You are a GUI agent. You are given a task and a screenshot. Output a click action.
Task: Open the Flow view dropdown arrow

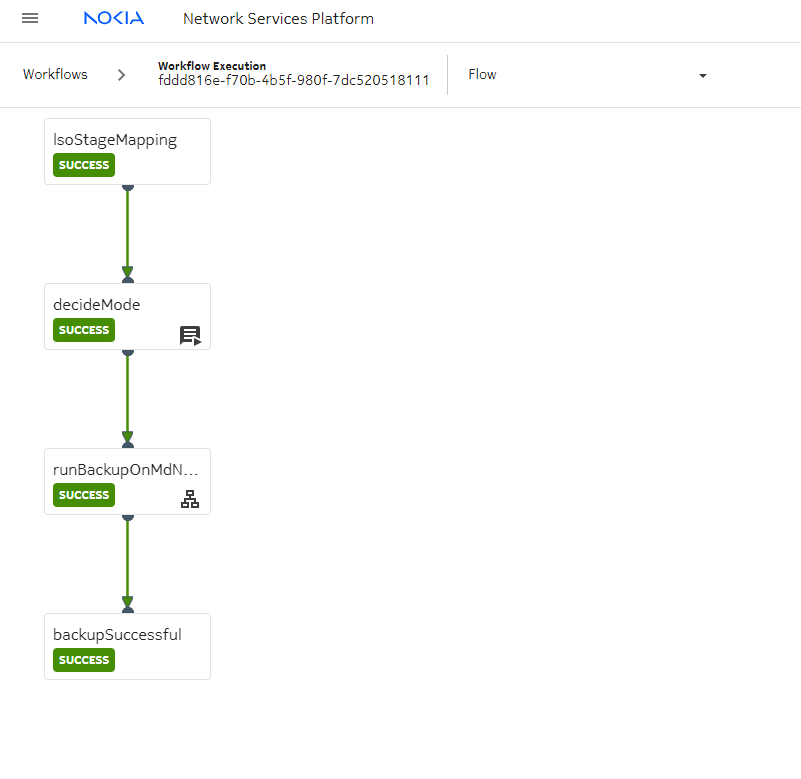702,76
